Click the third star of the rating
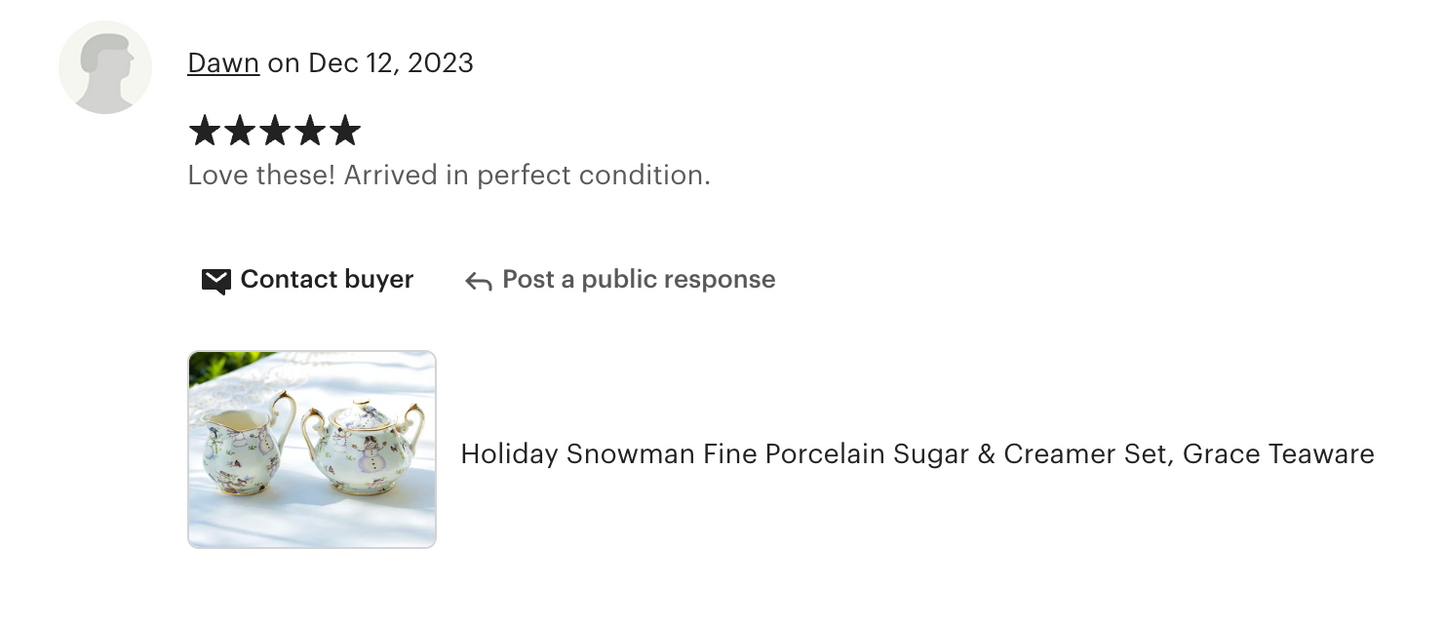The height and width of the screenshot is (626, 1445). (x=274, y=130)
